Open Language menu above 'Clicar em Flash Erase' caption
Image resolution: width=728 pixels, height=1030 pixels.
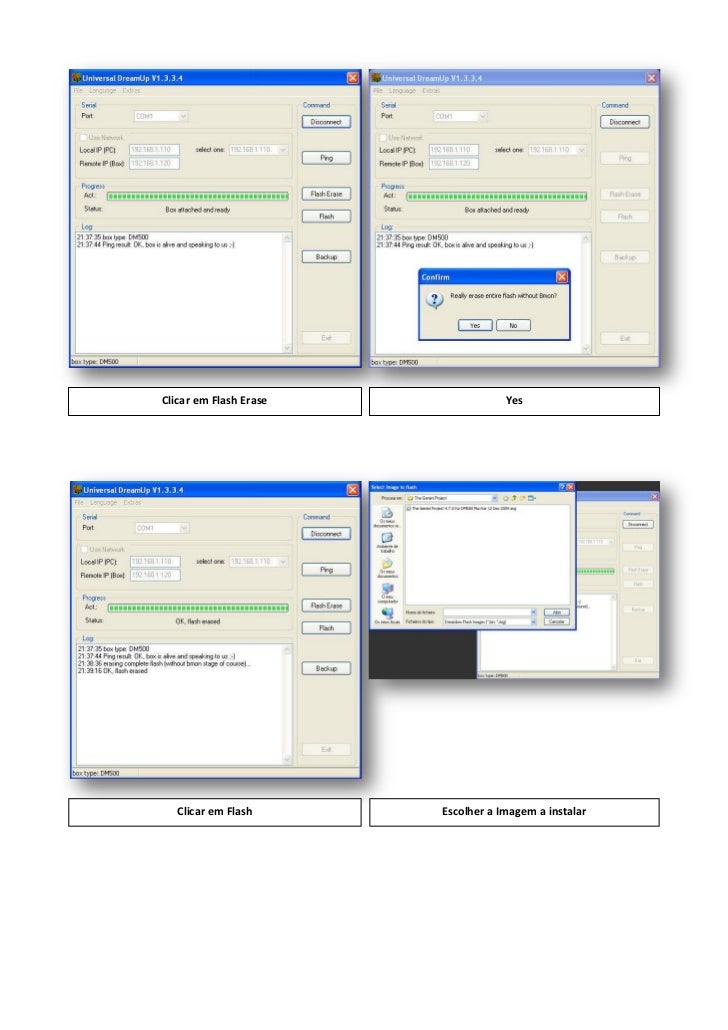[102, 91]
